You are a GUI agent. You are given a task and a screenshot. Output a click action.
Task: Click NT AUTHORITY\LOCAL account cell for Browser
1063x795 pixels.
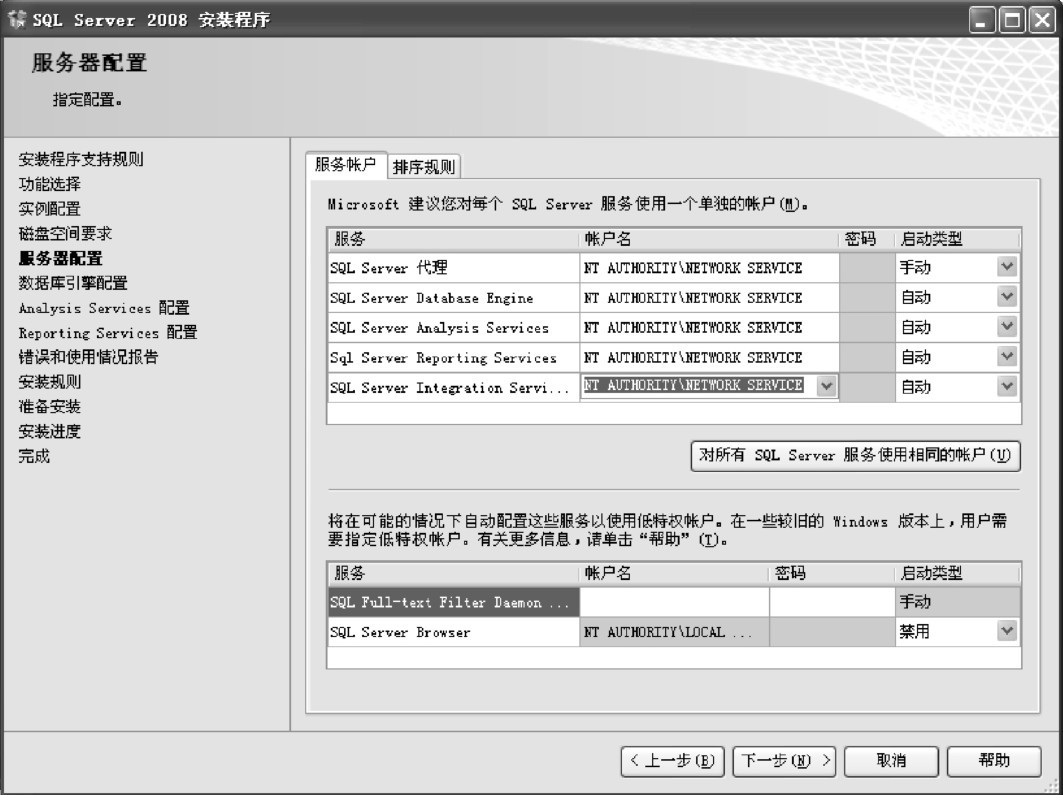[675, 632]
